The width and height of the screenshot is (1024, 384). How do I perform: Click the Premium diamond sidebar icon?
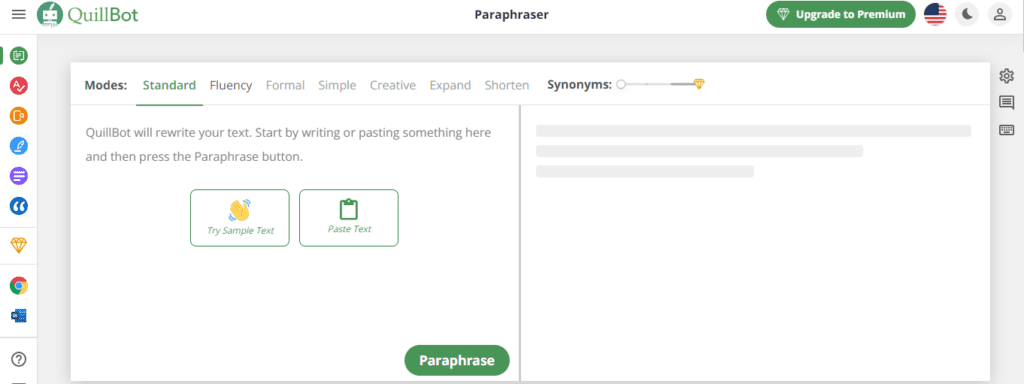[x=19, y=246]
